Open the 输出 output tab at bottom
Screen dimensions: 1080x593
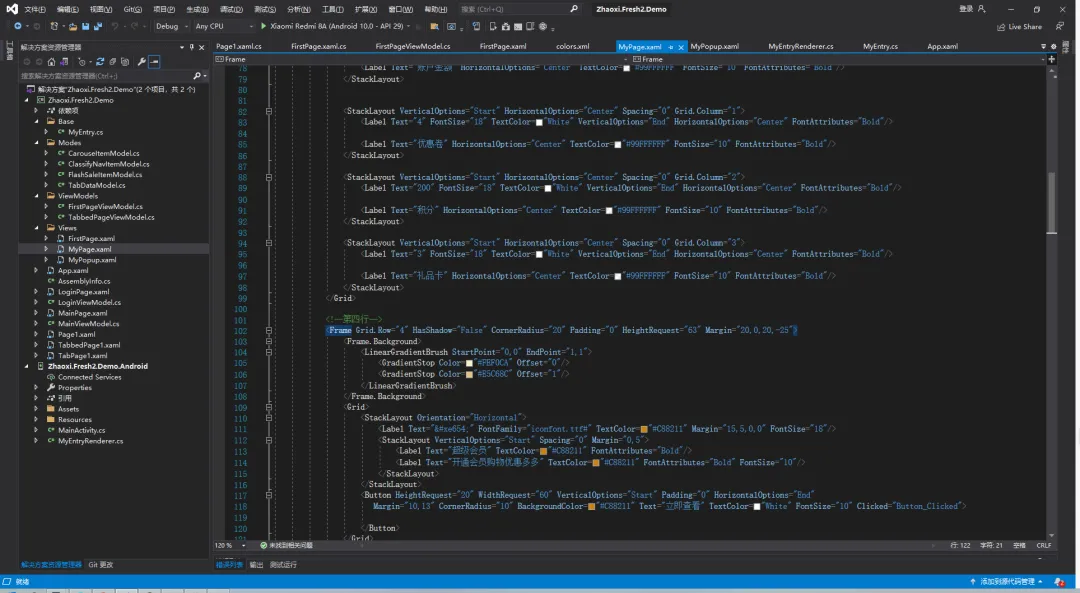point(256,565)
